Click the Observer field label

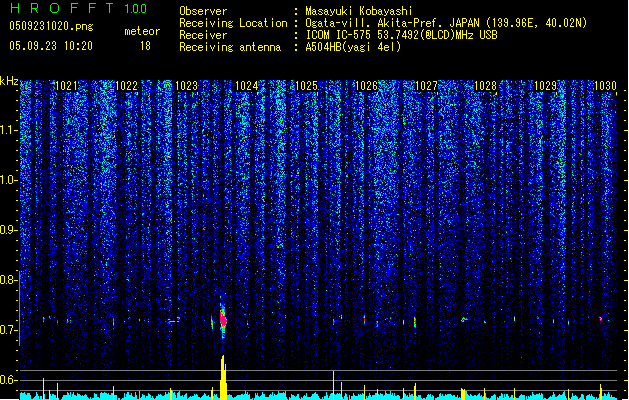tap(203, 11)
